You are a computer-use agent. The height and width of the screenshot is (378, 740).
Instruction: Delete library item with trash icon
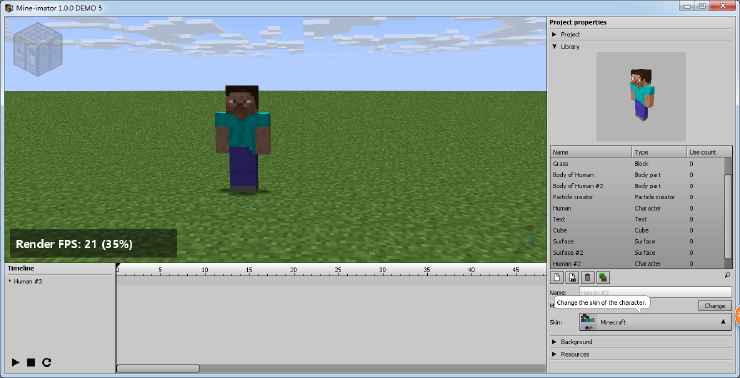(x=587, y=277)
